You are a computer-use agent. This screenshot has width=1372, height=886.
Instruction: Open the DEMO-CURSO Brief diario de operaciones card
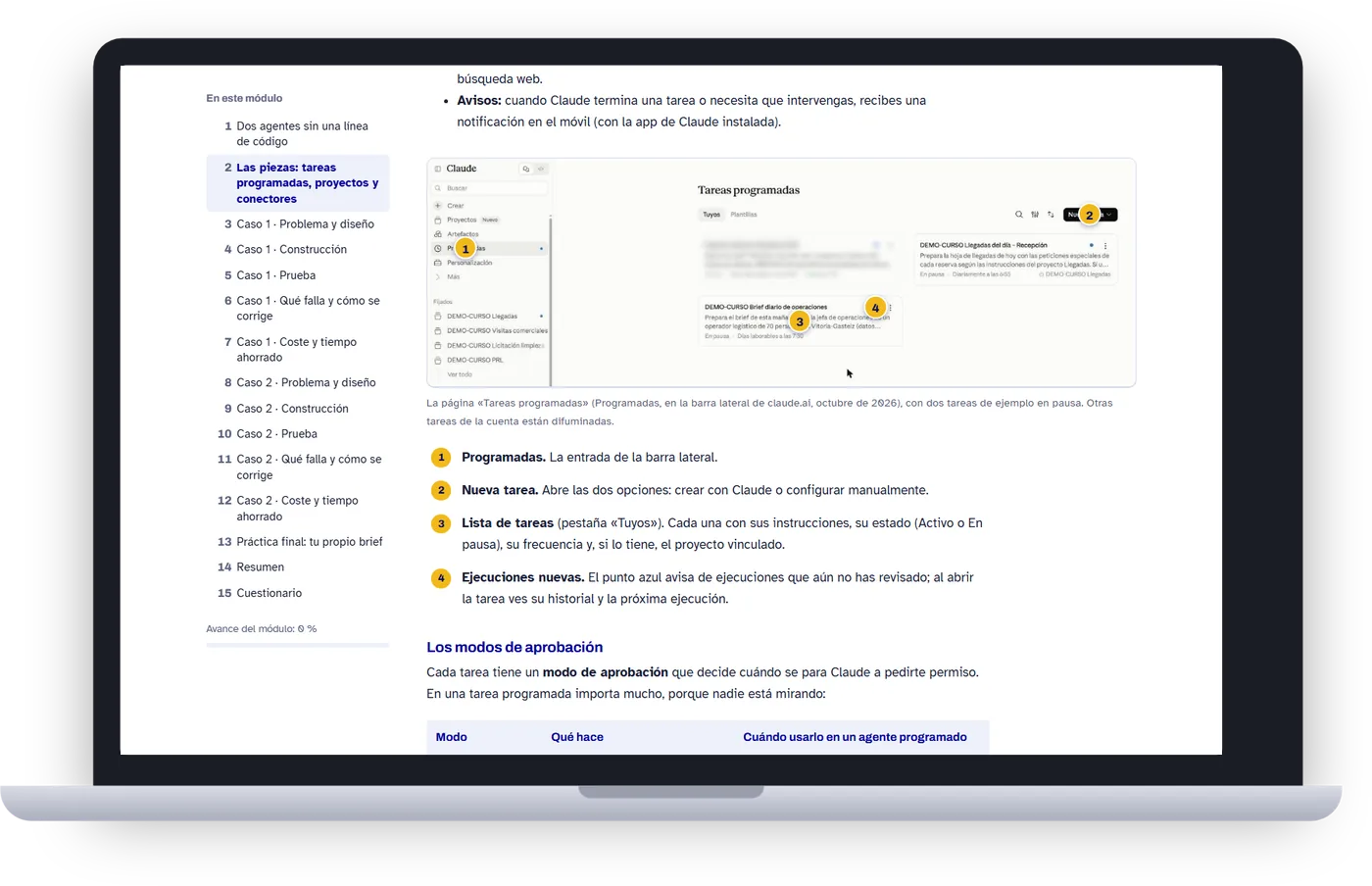click(x=800, y=320)
